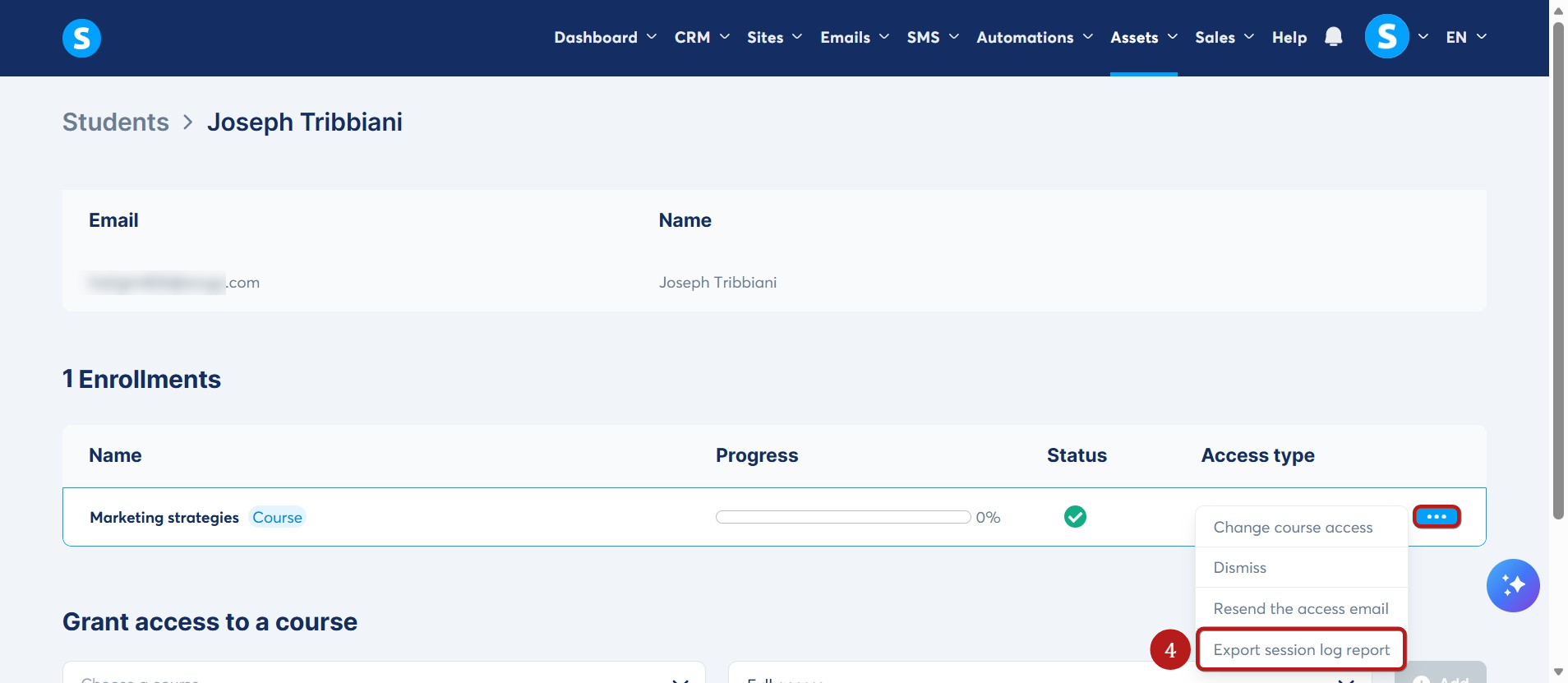Click the Marketing strategies progress bar
Image resolution: width=1568 pixels, height=683 pixels.
[x=843, y=517]
